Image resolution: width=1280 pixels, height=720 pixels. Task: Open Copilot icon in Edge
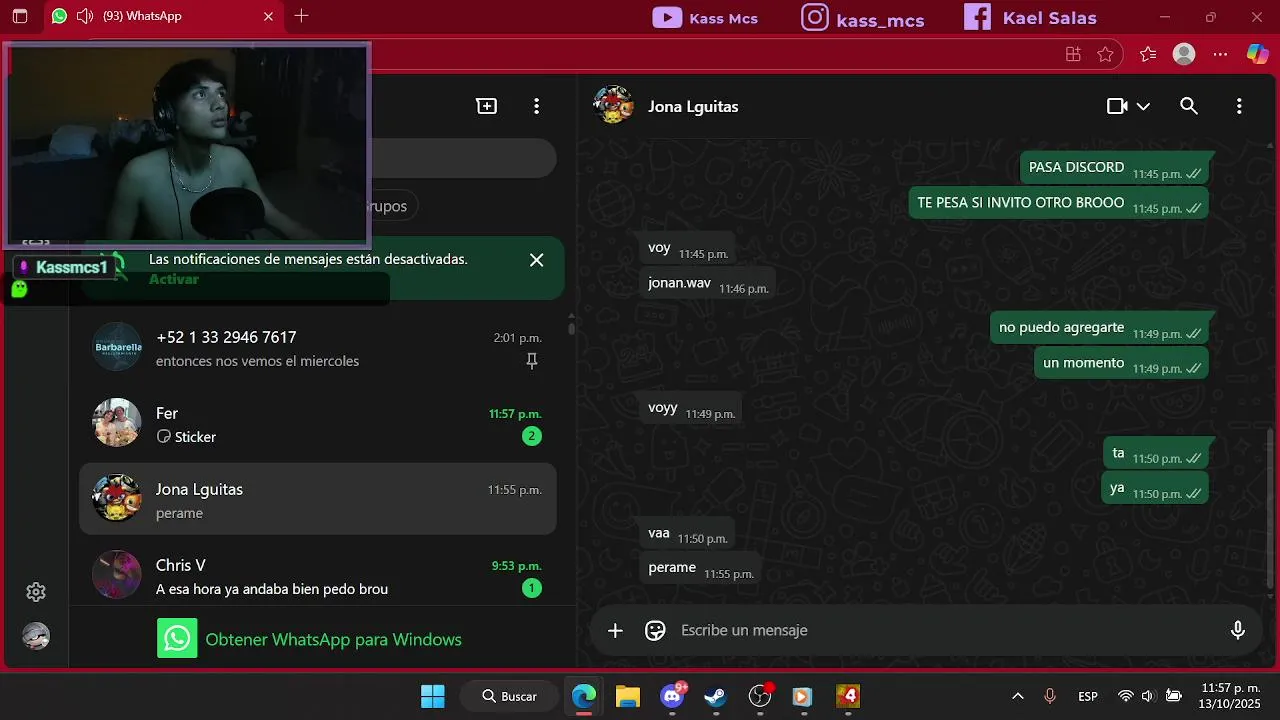tap(1257, 54)
